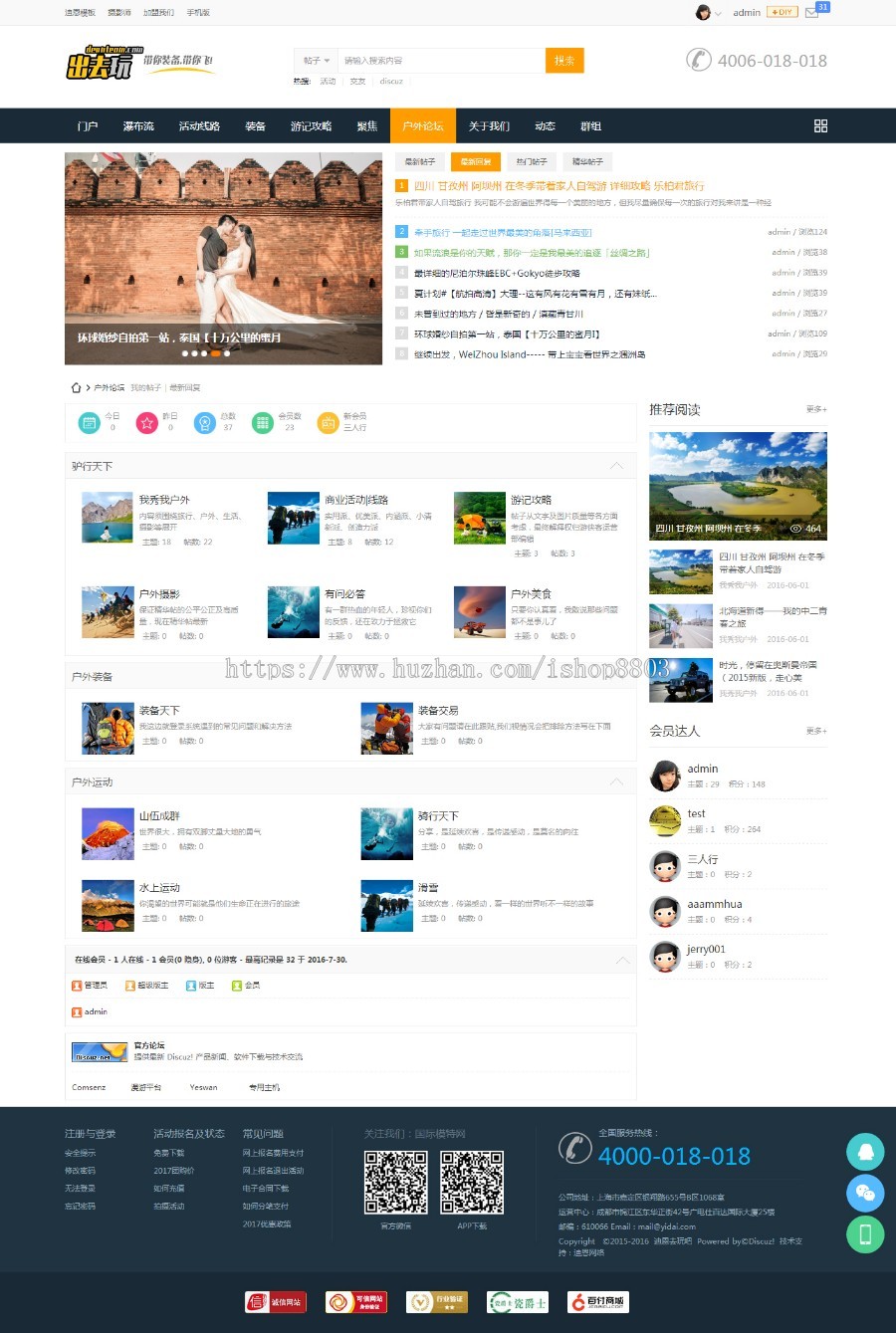Click 更多+ next to 会员达人
Image resolution: width=896 pixels, height=1333 pixels.
tap(816, 731)
